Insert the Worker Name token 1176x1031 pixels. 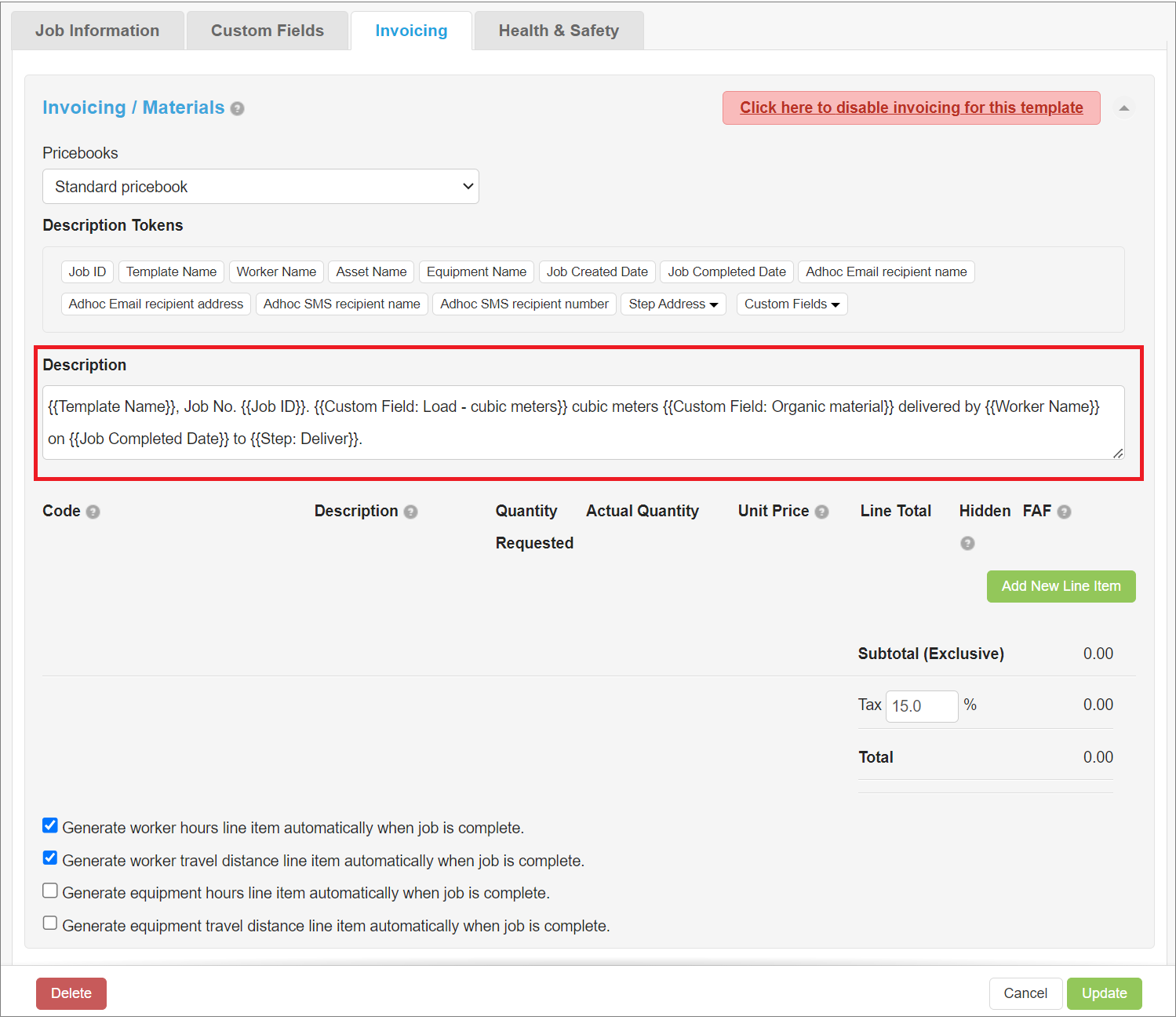pos(276,271)
